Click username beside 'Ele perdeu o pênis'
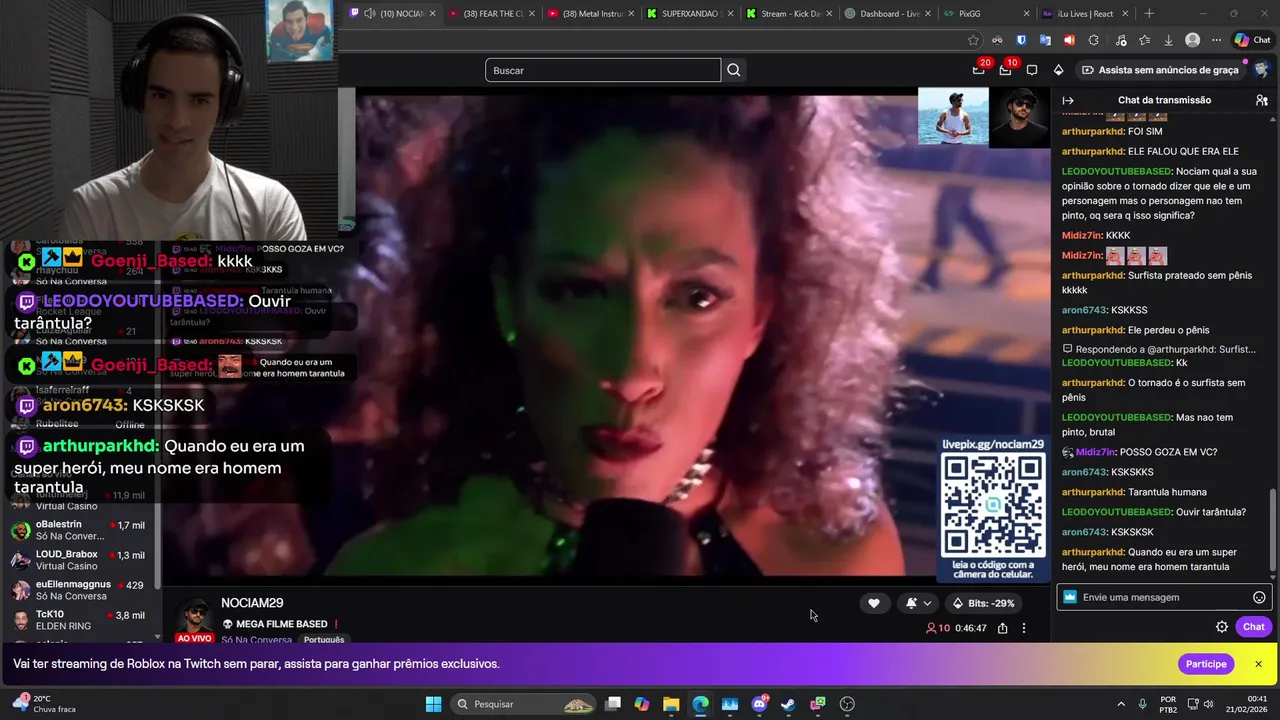This screenshot has width=1280, height=720. pos(1093,330)
